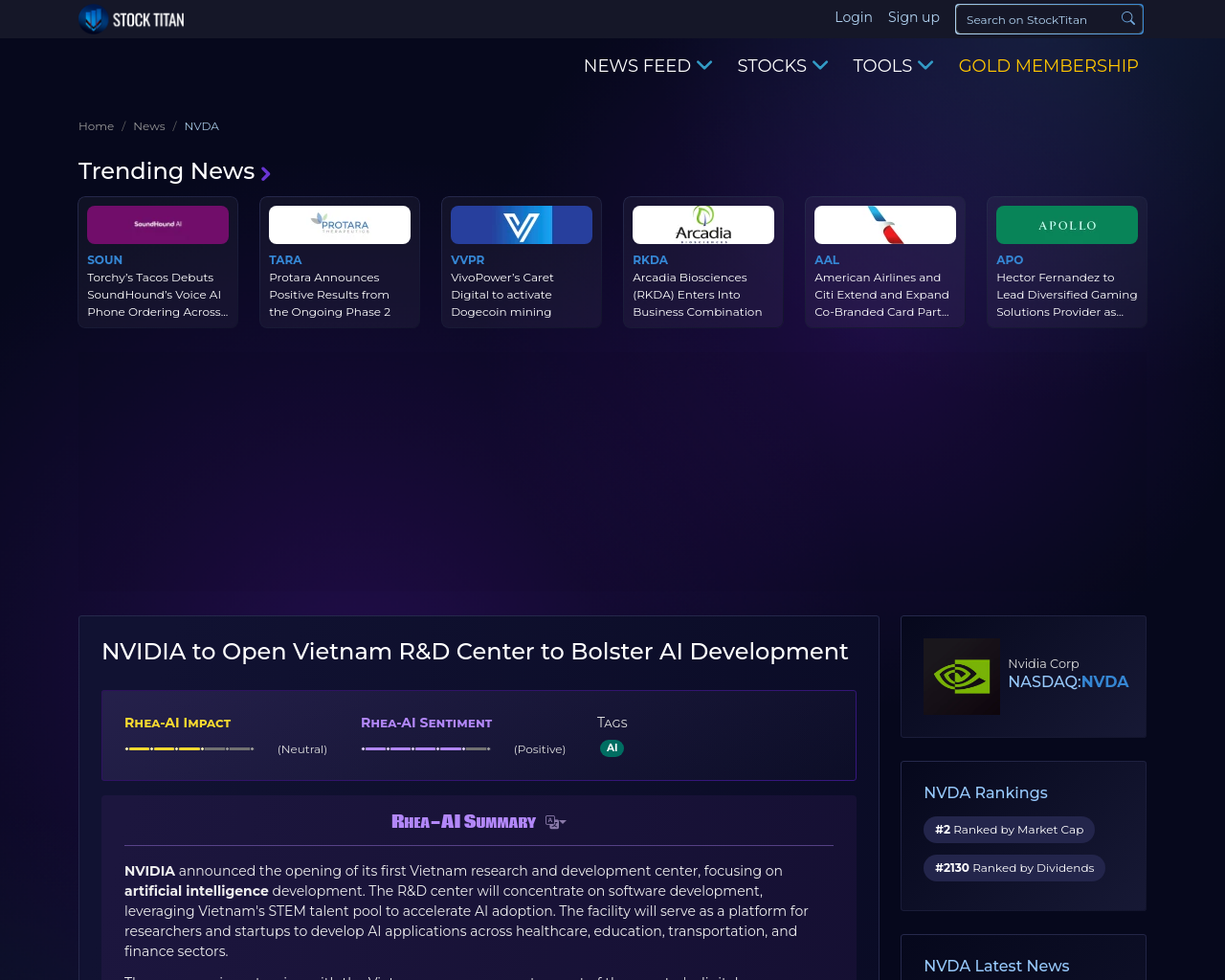Open the SOUN ticker link
This screenshot has width=1225, height=980.
(x=104, y=259)
